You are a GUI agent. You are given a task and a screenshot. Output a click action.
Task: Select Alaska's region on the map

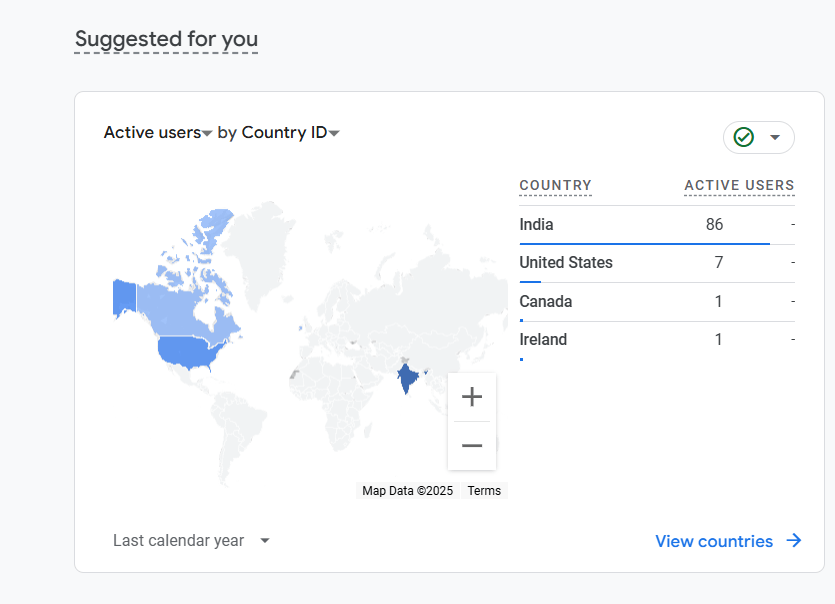click(124, 297)
